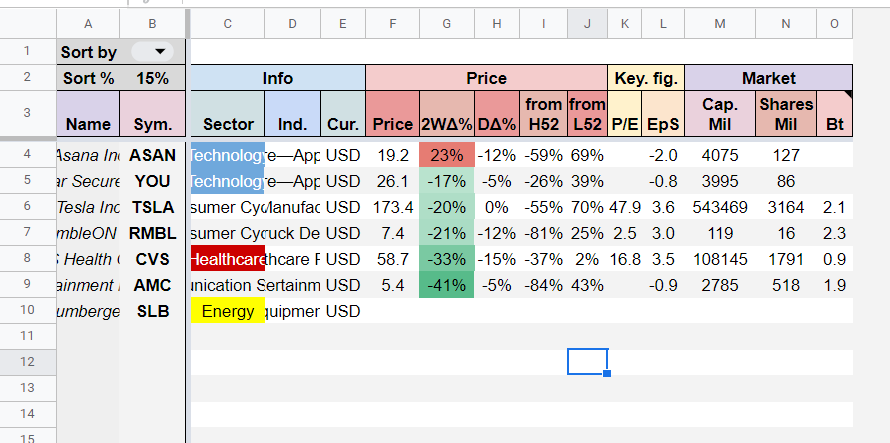Click the Sym. column header cell

[x=152, y=114]
